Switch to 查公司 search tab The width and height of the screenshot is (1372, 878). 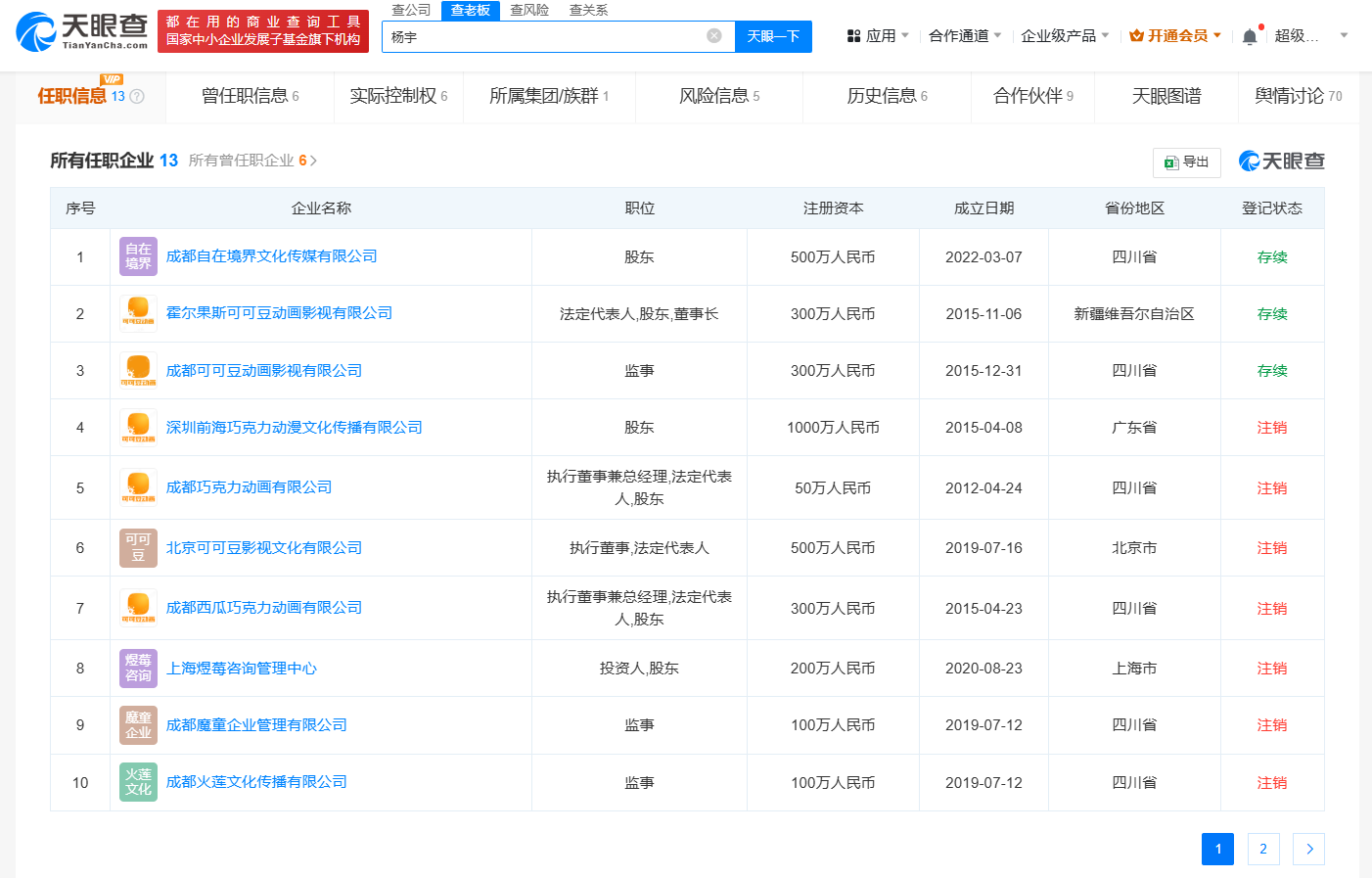411,10
